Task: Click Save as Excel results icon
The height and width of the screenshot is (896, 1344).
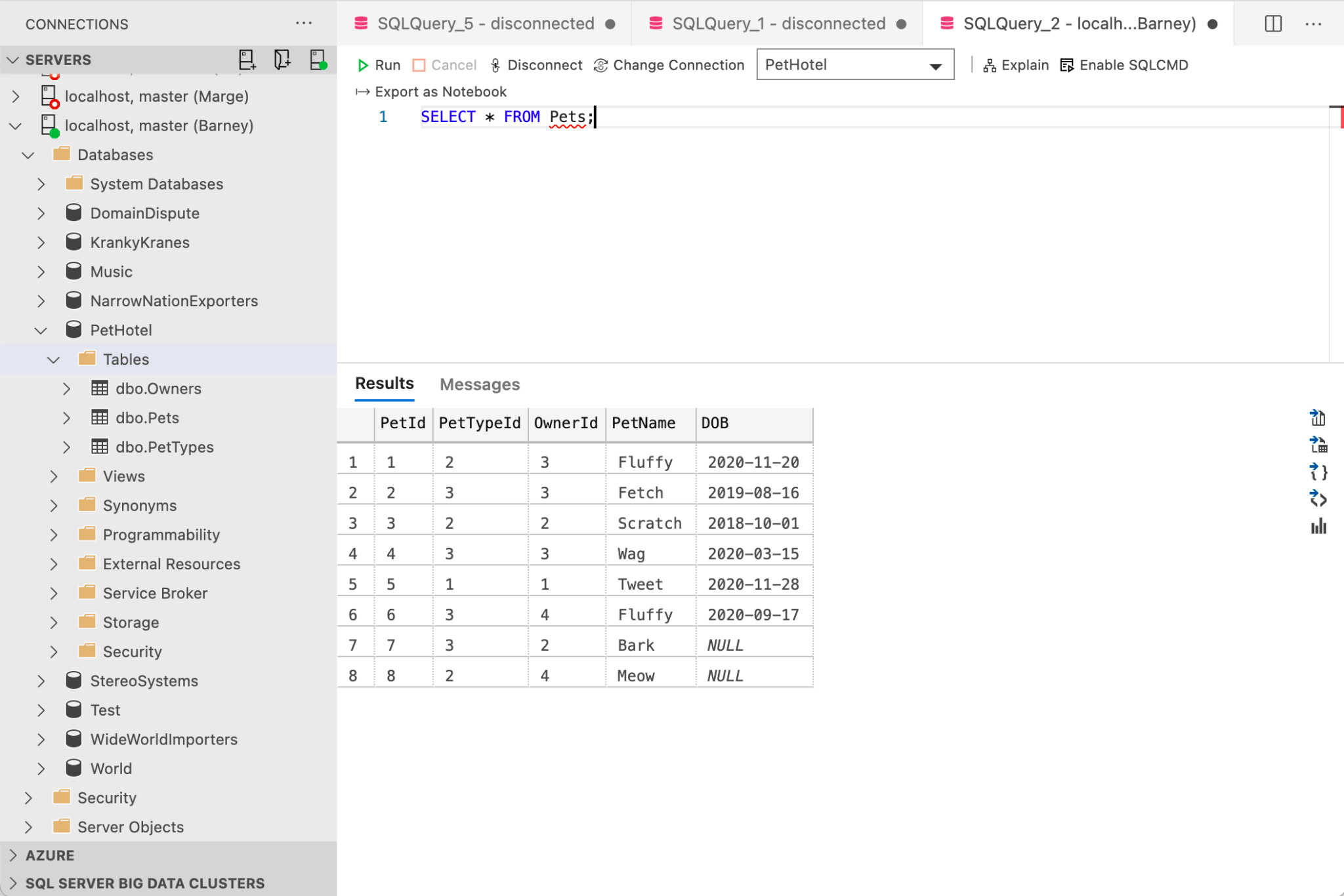Action: click(1318, 445)
